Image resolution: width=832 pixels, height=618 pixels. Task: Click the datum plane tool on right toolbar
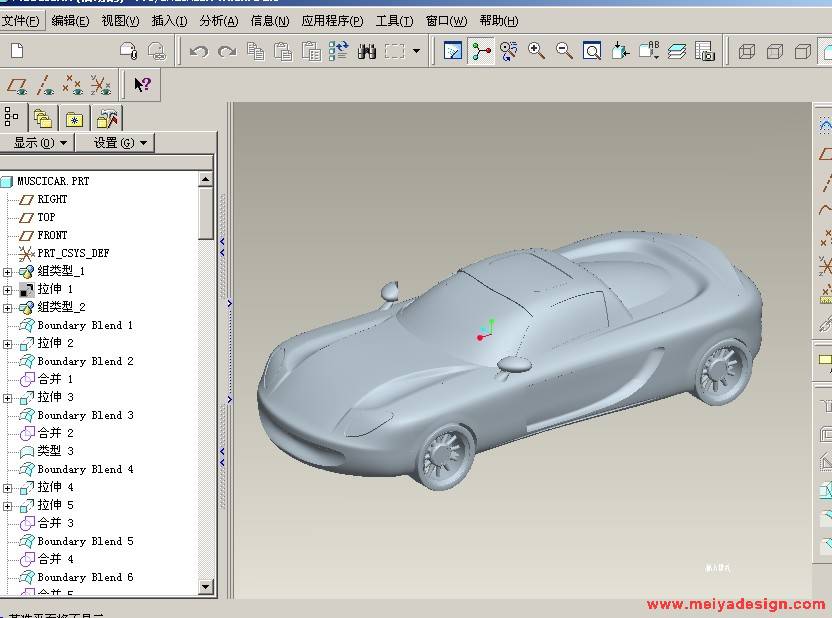(825, 154)
